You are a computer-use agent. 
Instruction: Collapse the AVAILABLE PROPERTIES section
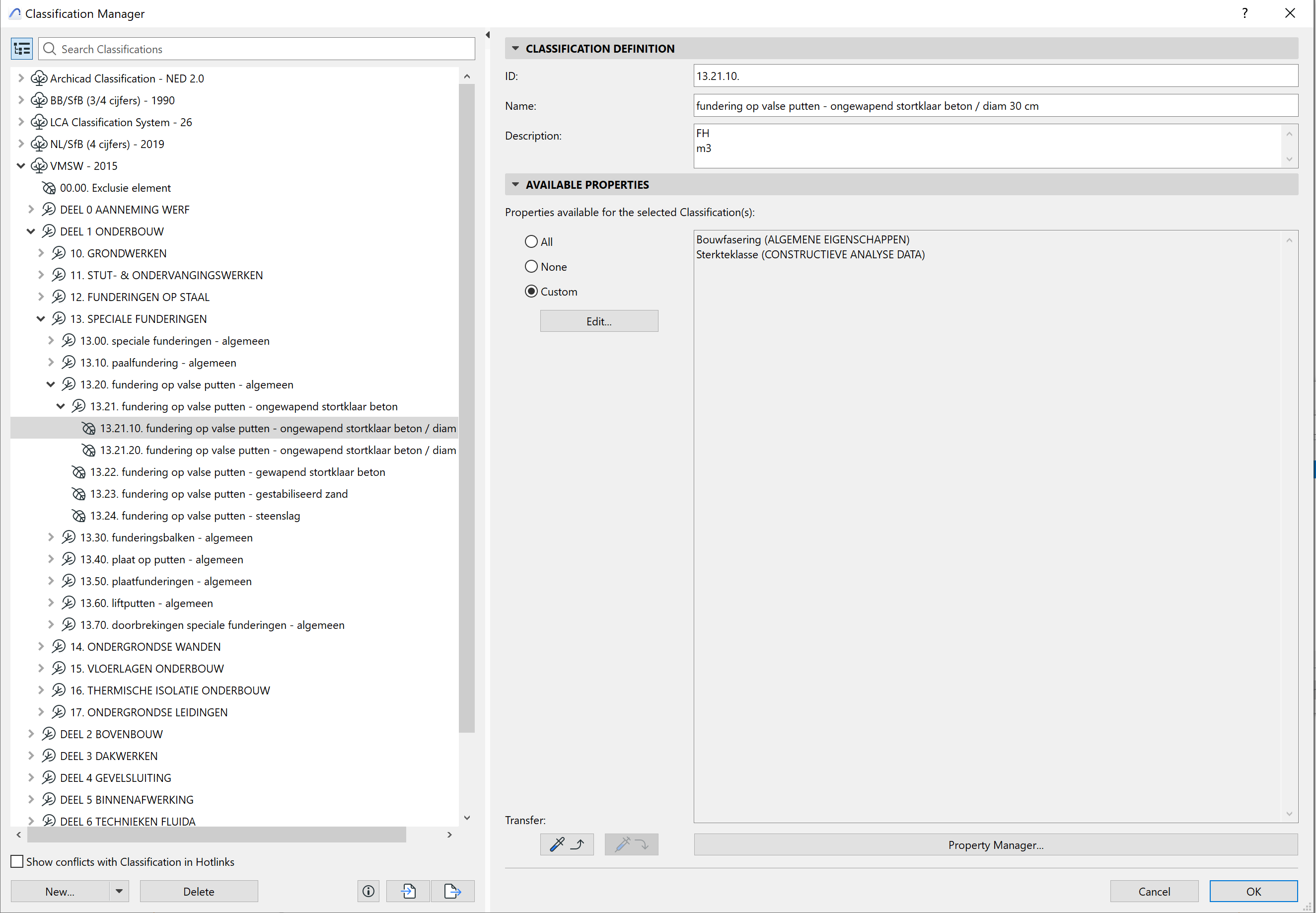point(515,185)
